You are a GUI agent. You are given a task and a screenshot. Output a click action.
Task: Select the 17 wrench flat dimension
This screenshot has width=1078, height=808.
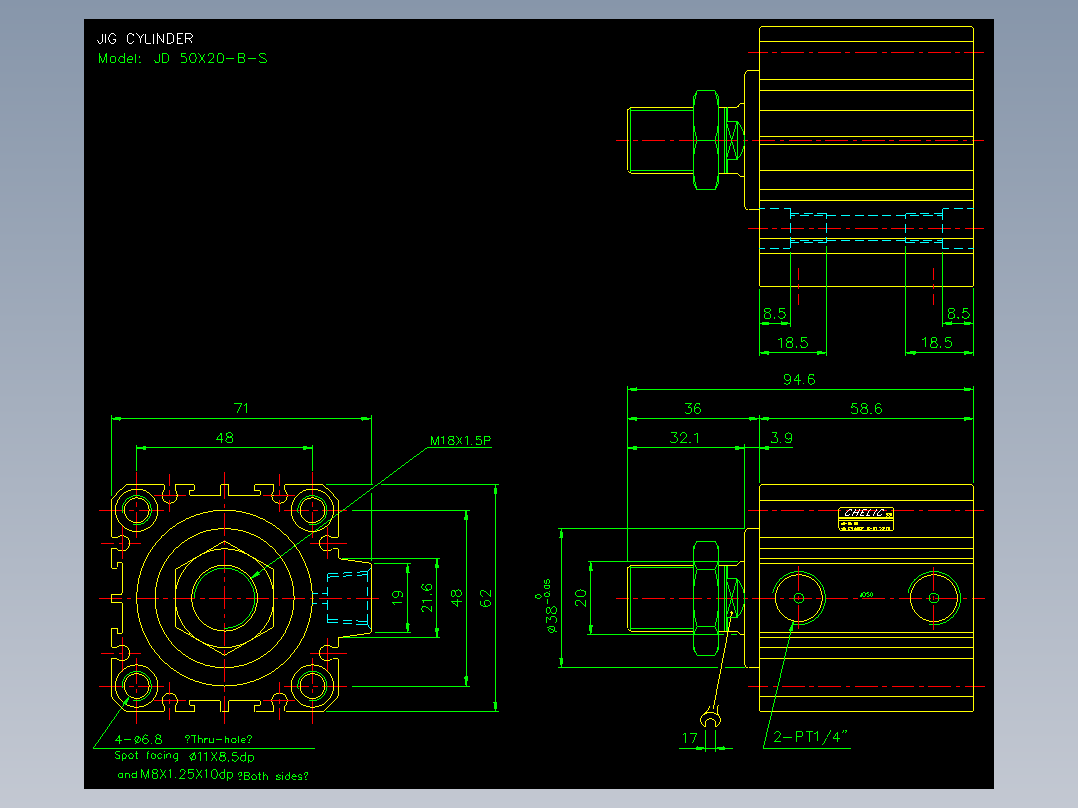(x=690, y=739)
